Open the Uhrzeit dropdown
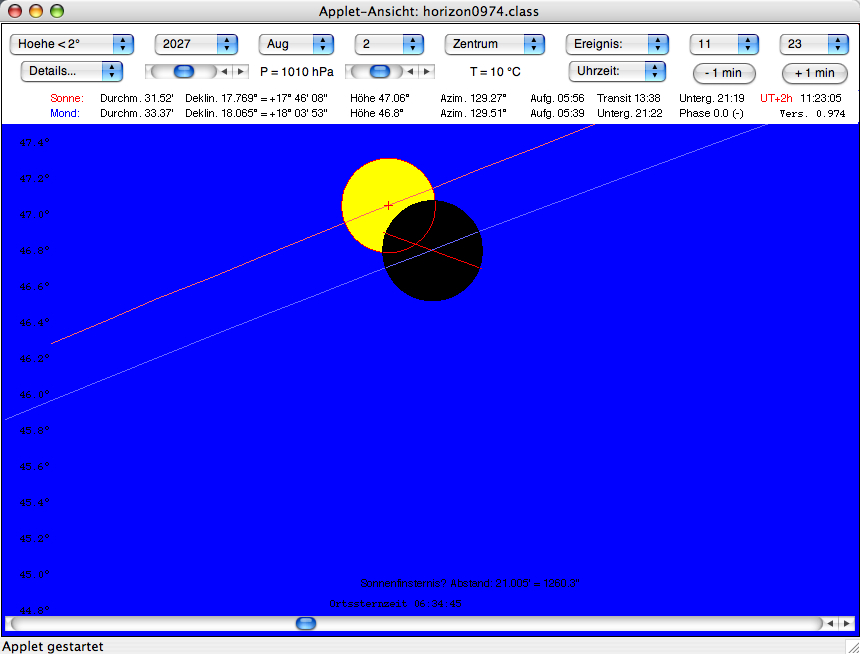The height and width of the screenshot is (654, 860). point(616,71)
